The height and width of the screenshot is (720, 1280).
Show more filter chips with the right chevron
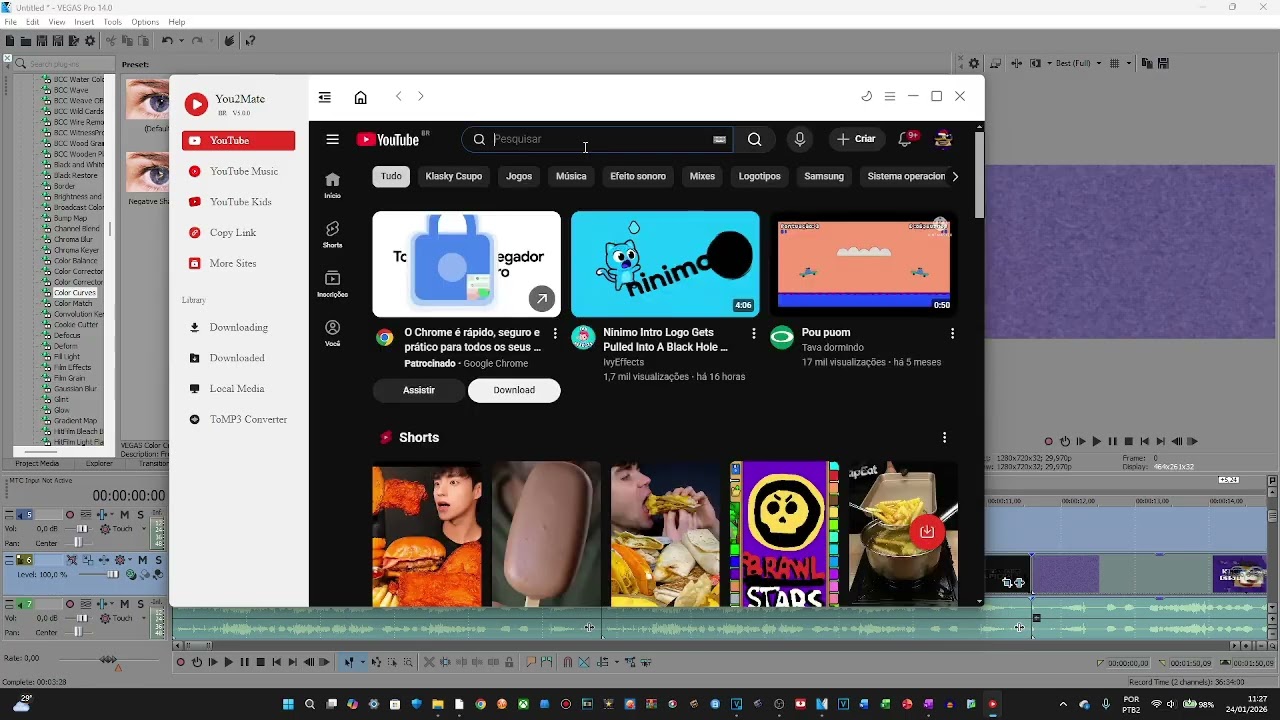point(955,176)
